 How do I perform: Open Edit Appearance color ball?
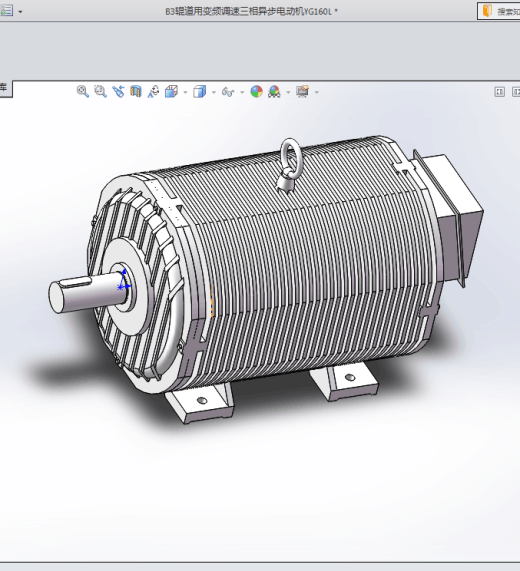[x=256, y=91]
